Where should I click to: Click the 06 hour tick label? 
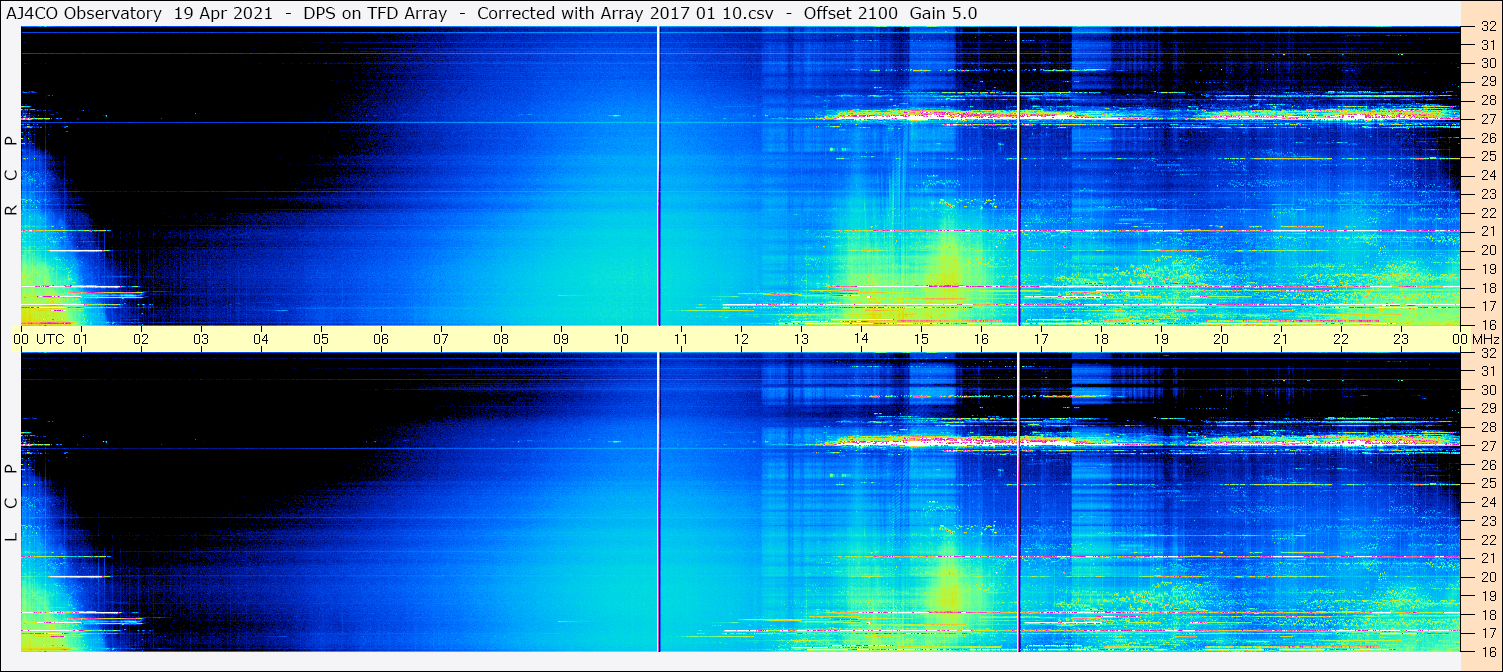coord(381,340)
